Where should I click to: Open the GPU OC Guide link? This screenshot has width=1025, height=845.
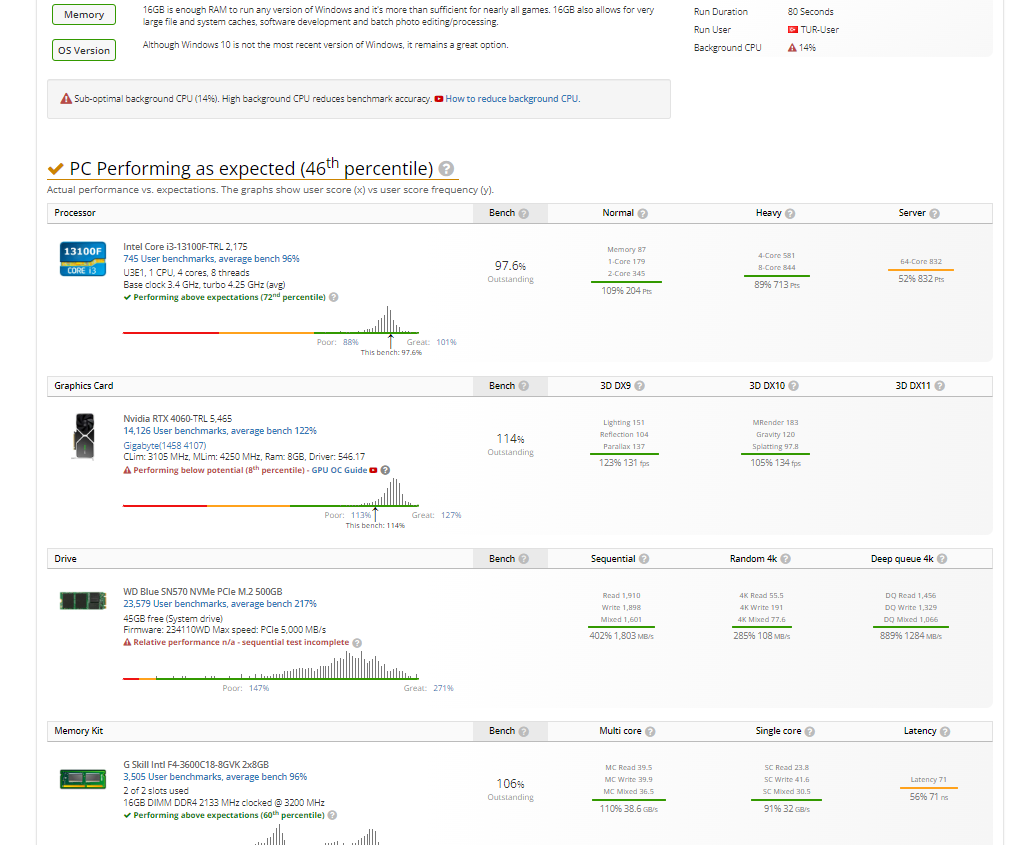tap(339, 470)
